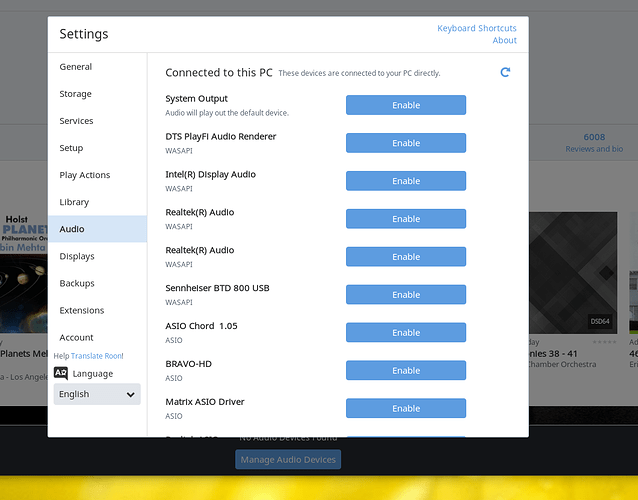
Task: Enable Intel(R) Display Audio
Action: pos(406,181)
